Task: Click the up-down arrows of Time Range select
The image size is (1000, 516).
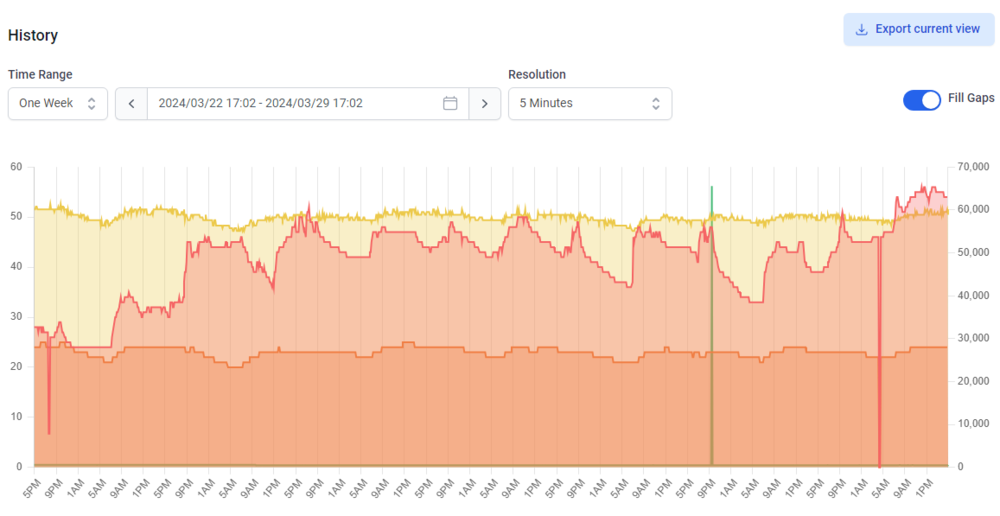Action: coord(91,103)
